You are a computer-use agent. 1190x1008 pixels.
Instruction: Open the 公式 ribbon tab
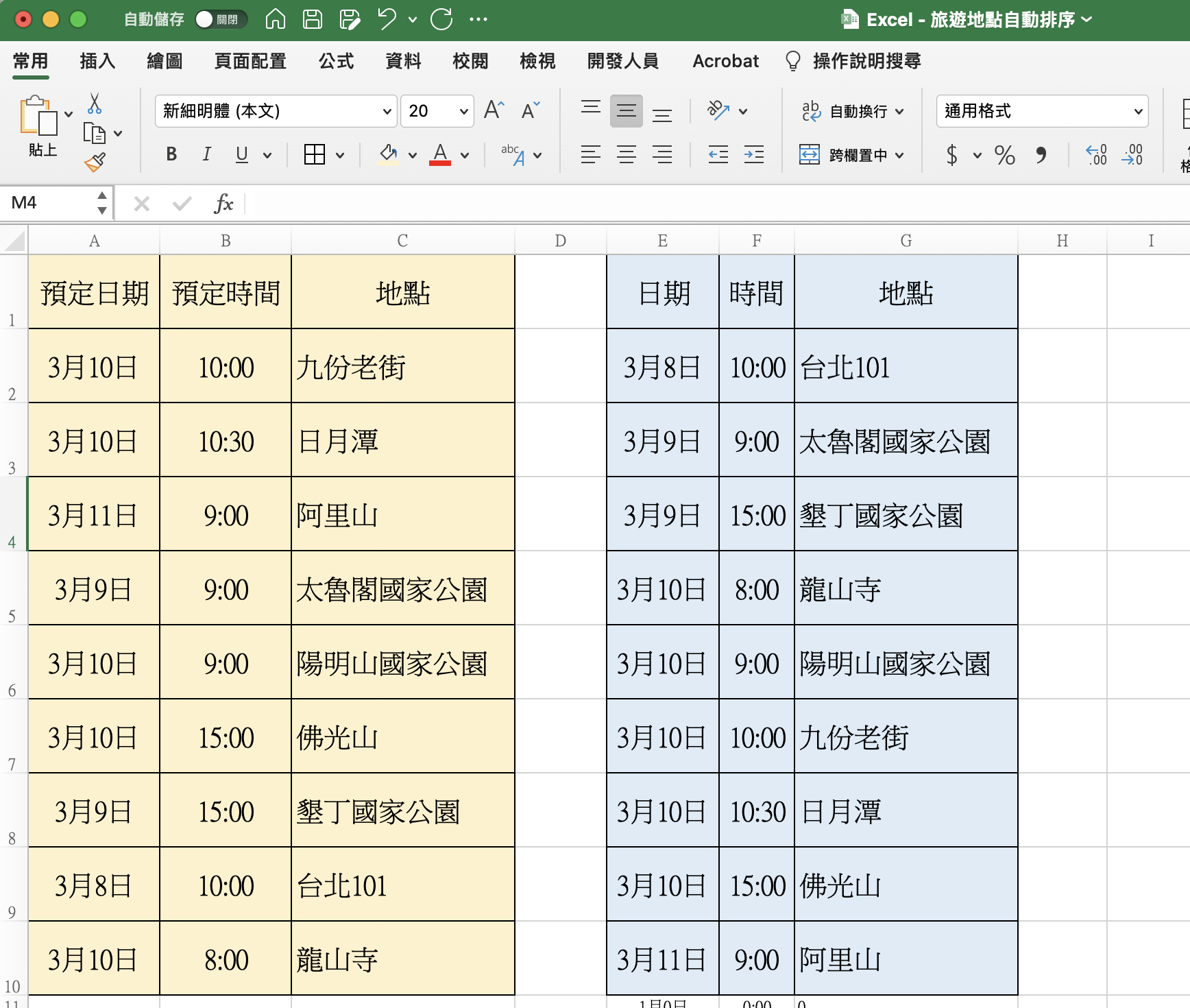336,62
